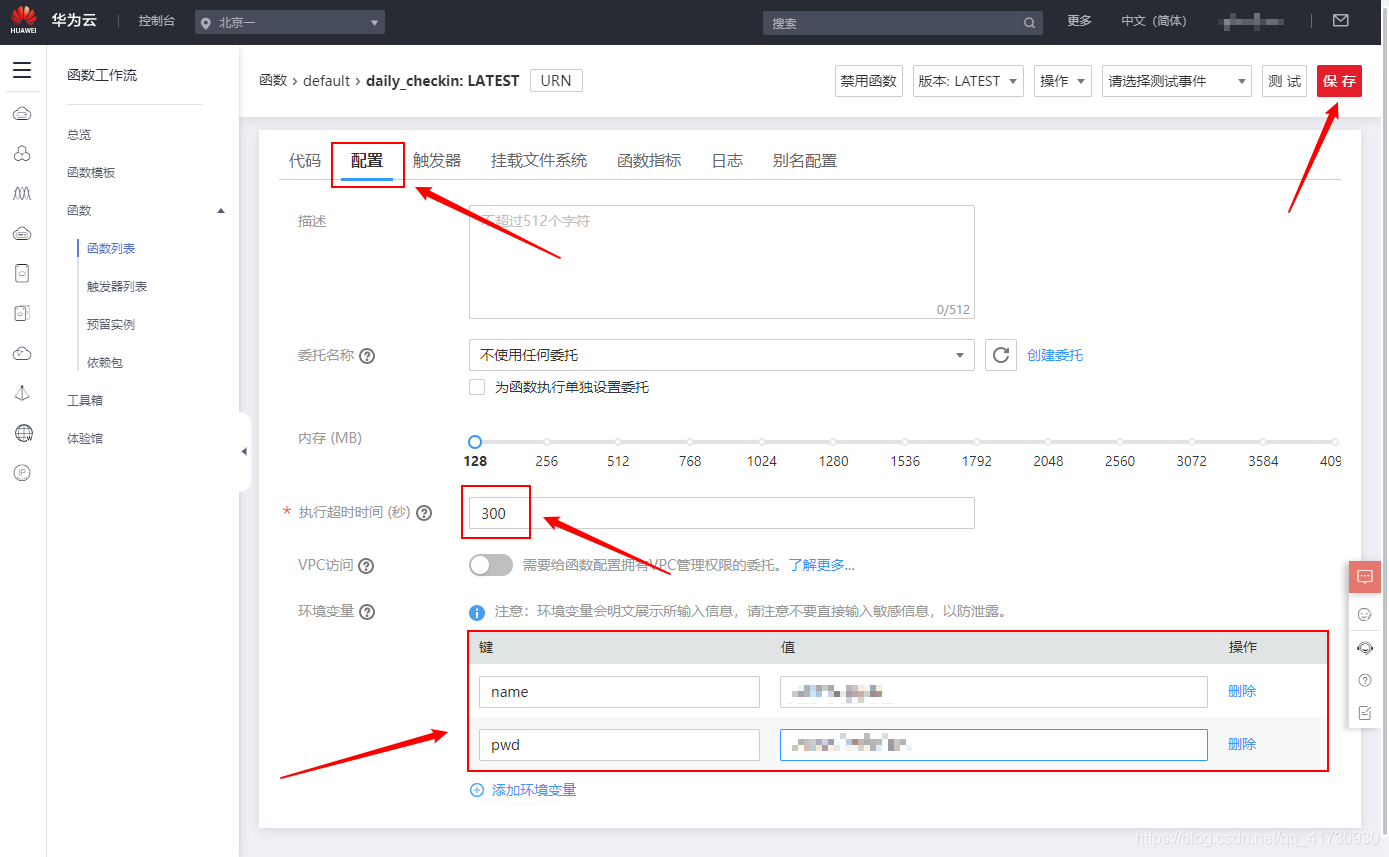
Task: Click the wave-shaped icon in left rail
Action: 22,193
